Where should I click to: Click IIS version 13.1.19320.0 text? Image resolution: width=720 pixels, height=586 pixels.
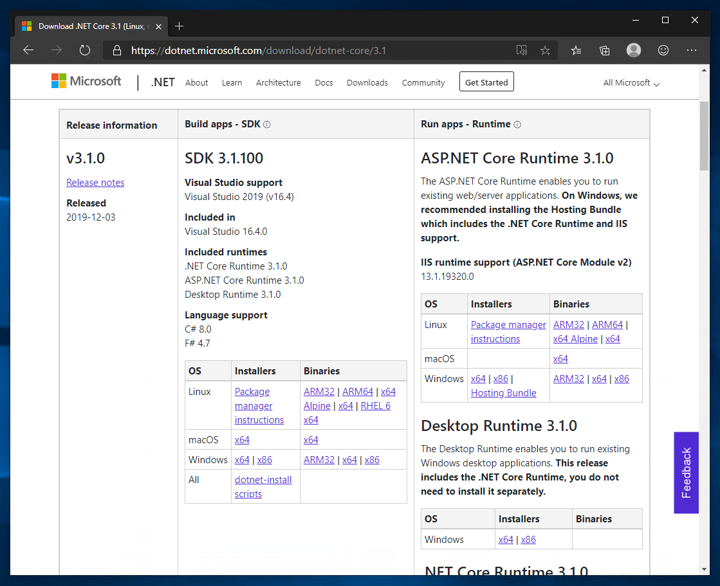coord(448,276)
